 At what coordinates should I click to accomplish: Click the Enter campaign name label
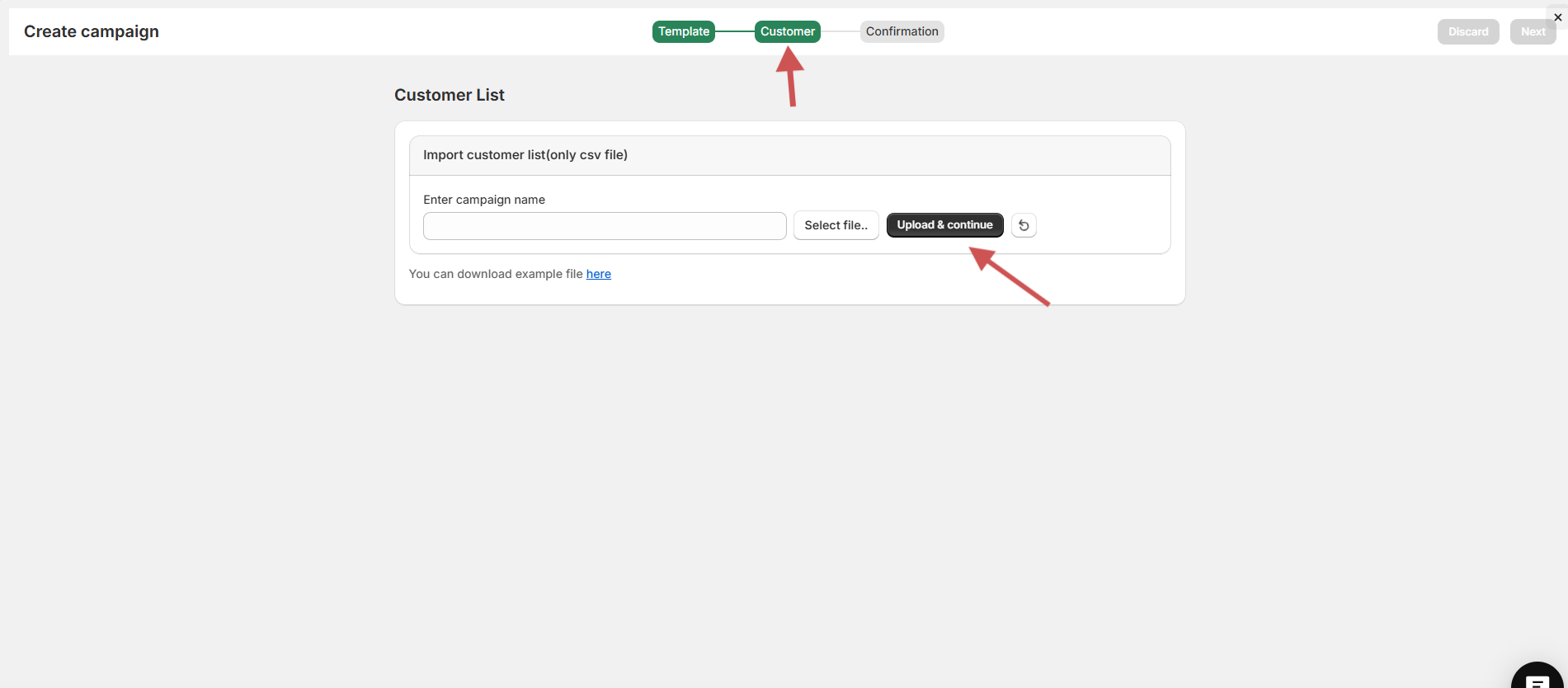(x=483, y=200)
